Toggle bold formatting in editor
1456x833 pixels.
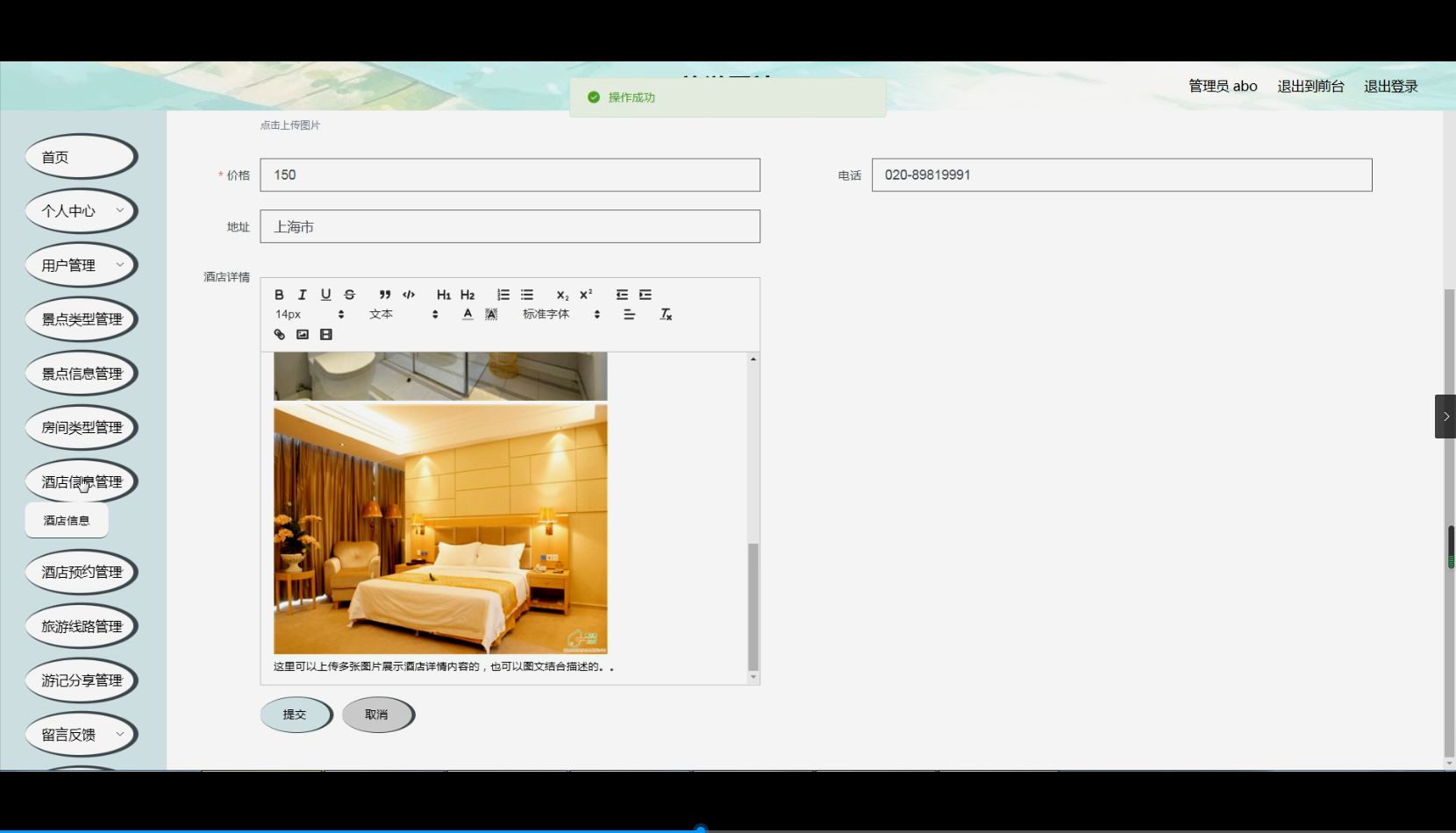[x=279, y=295]
